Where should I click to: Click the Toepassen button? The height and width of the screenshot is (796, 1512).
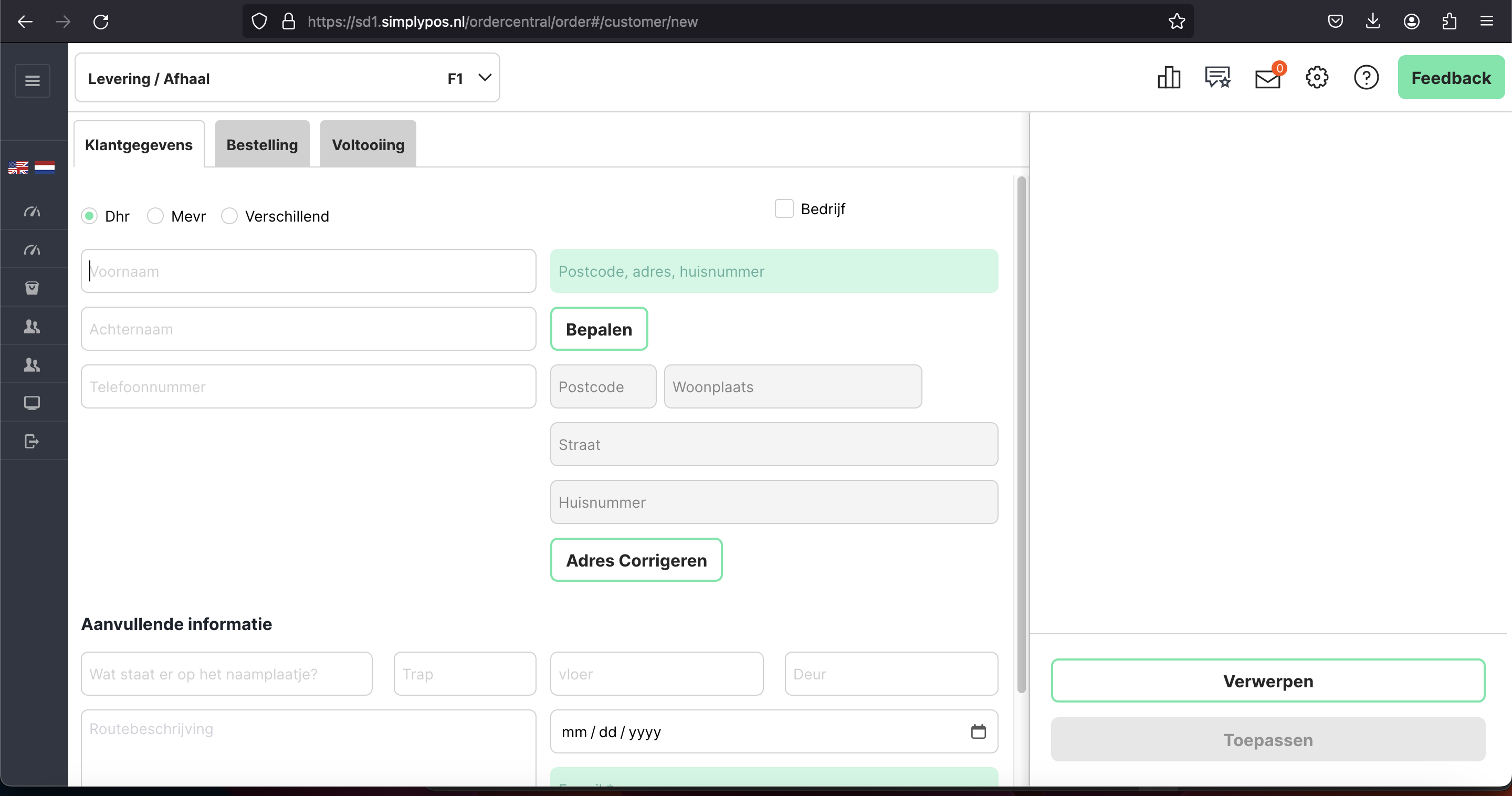coord(1268,740)
